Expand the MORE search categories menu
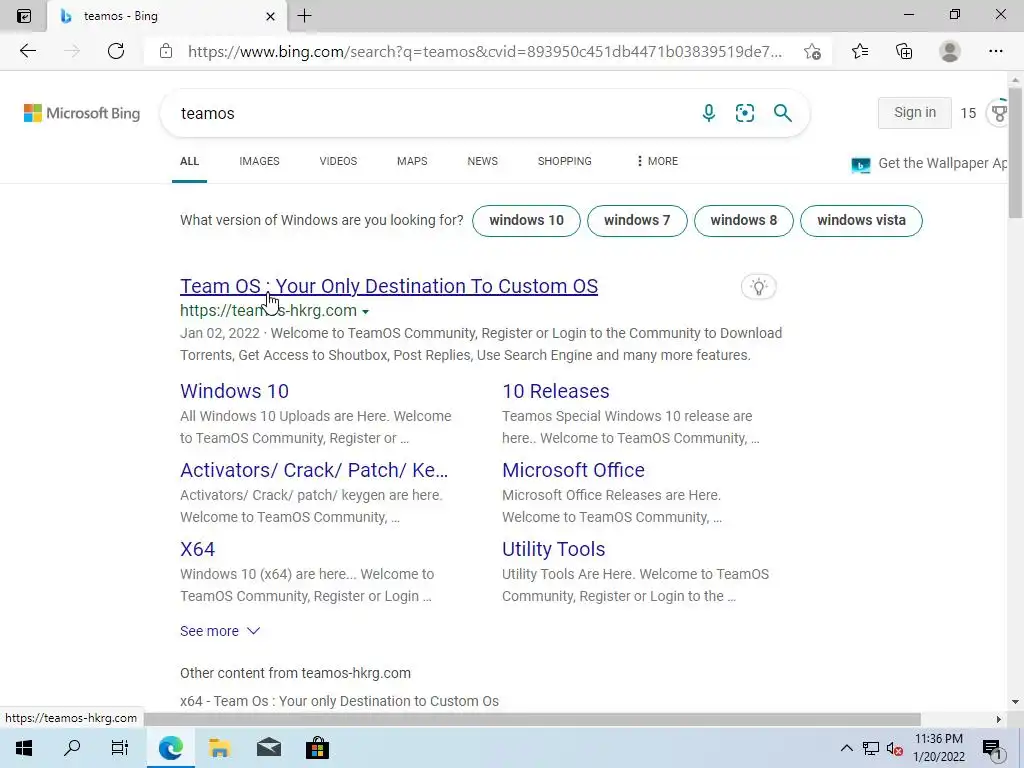The image size is (1024, 768). [x=657, y=161]
